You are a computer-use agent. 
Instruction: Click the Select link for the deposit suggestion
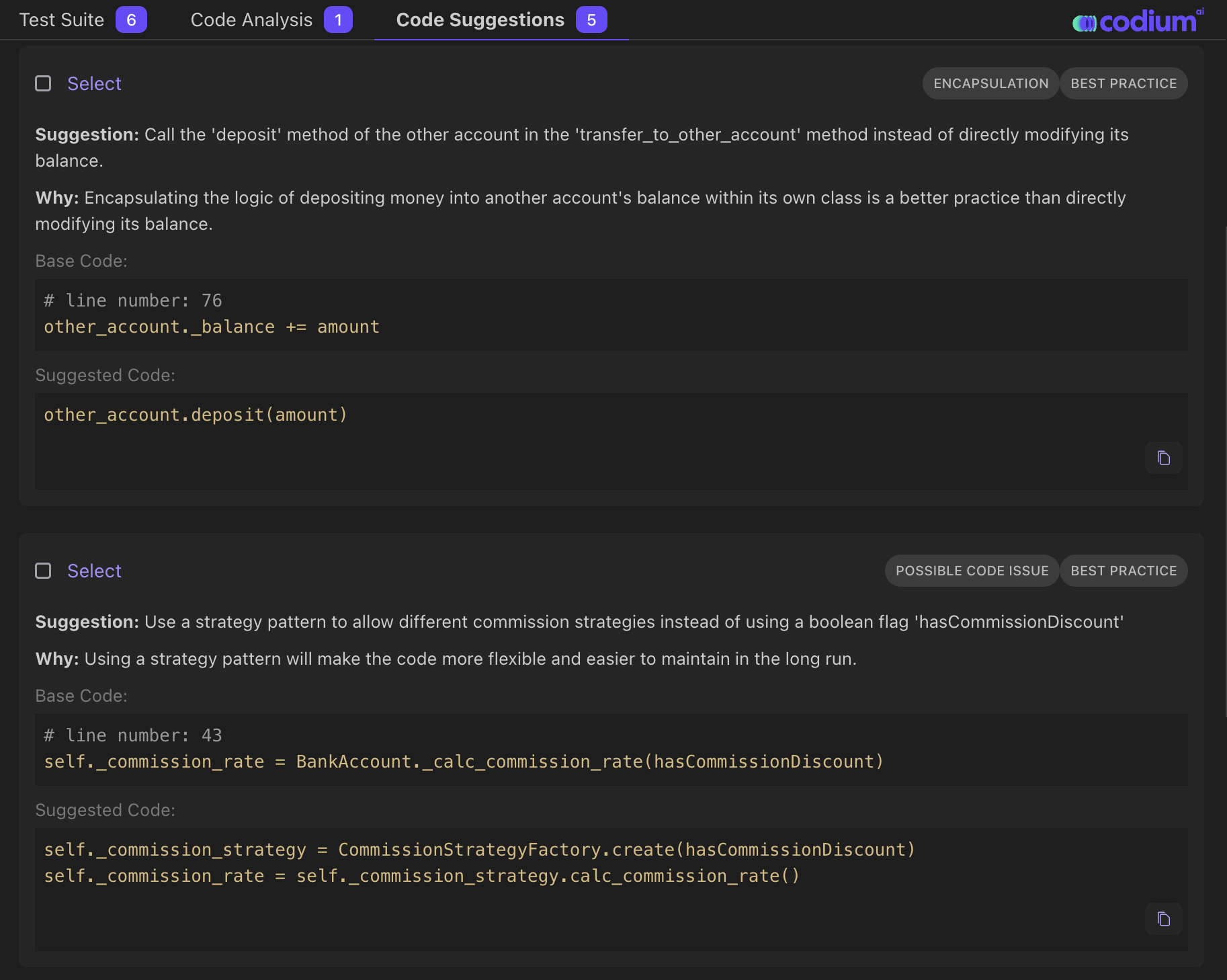pyautogui.click(x=94, y=83)
